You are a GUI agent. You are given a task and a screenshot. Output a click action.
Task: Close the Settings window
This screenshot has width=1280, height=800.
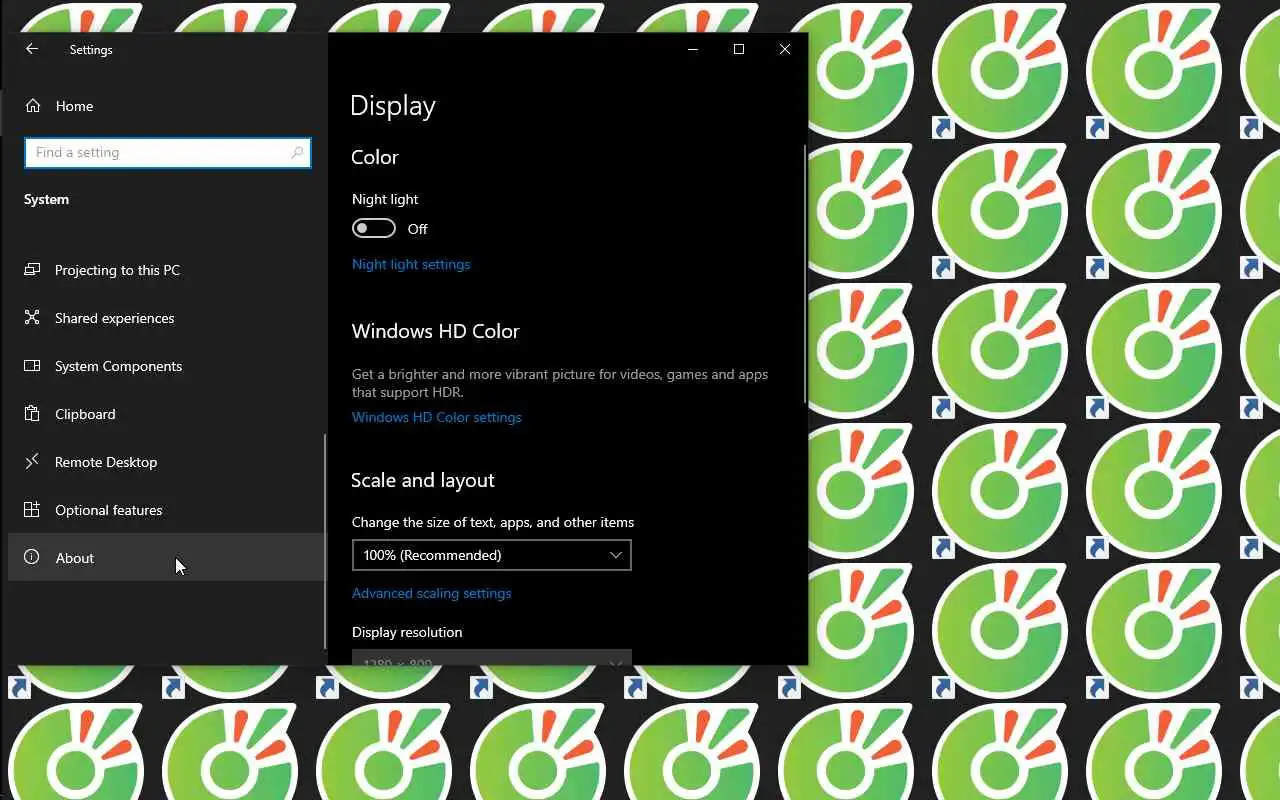(x=785, y=49)
